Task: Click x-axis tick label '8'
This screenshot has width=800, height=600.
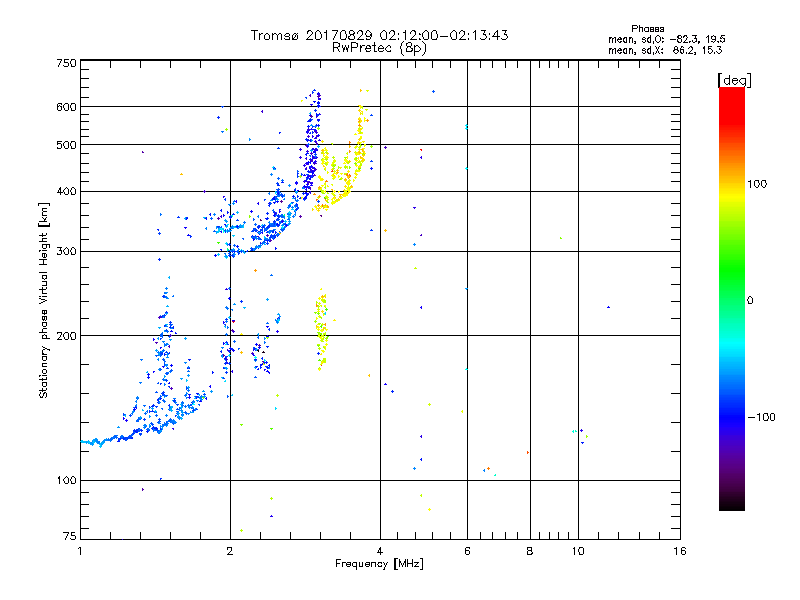Action: 530,551
